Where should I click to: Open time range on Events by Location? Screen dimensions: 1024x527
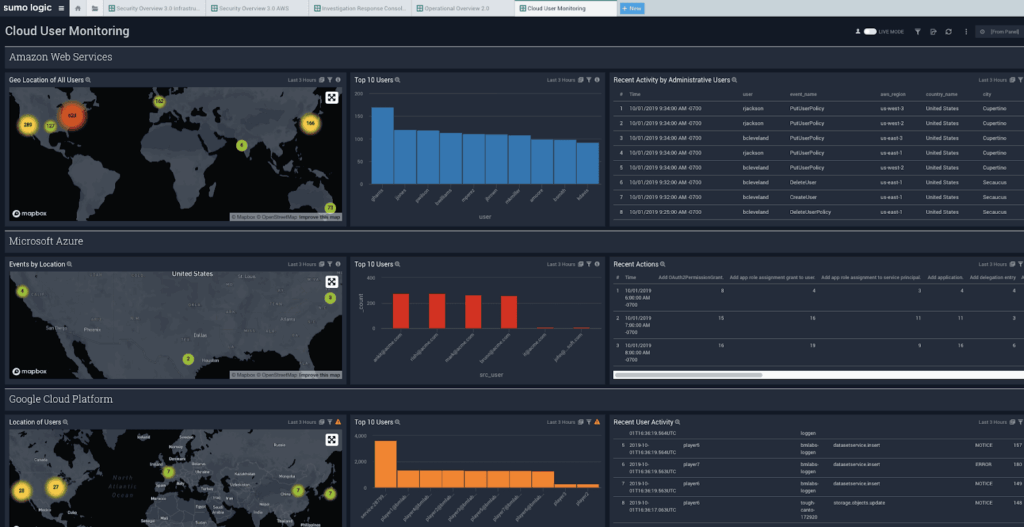302,264
